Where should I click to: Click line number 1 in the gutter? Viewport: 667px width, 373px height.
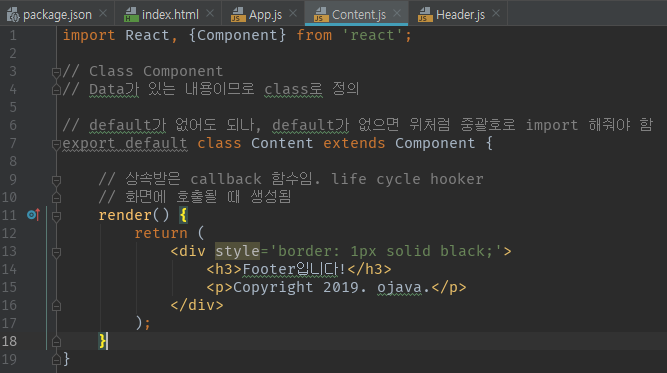(x=13, y=35)
